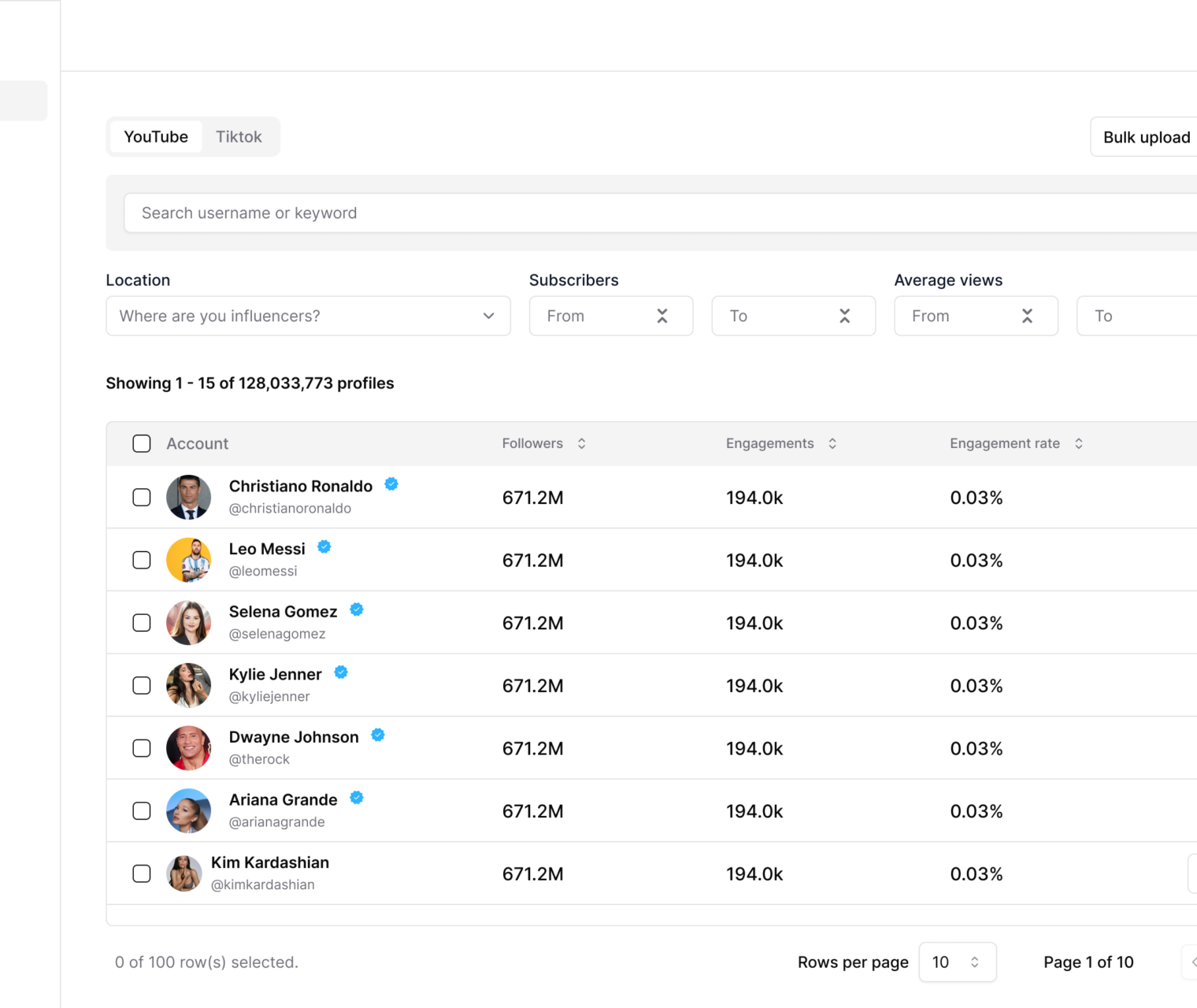Image resolution: width=1197 pixels, height=1008 pixels.
Task: Click the verified badge next to Selena Gomez
Action: pos(357,610)
